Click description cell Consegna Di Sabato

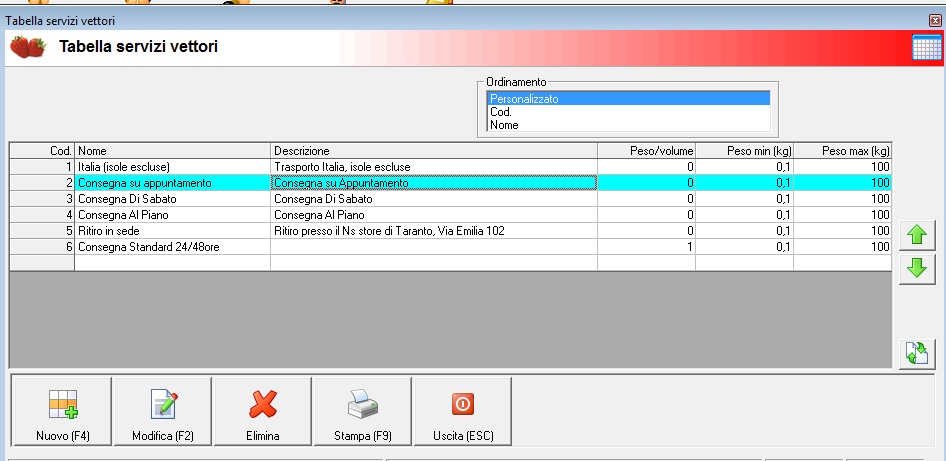[434, 199]
